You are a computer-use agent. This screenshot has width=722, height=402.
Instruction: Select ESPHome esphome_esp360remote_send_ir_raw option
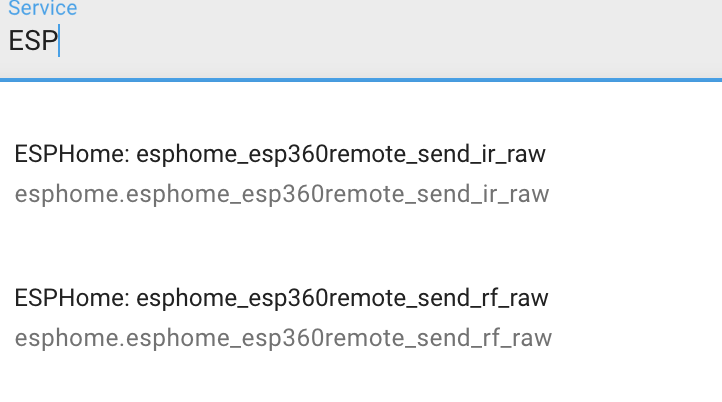[361, 173]
